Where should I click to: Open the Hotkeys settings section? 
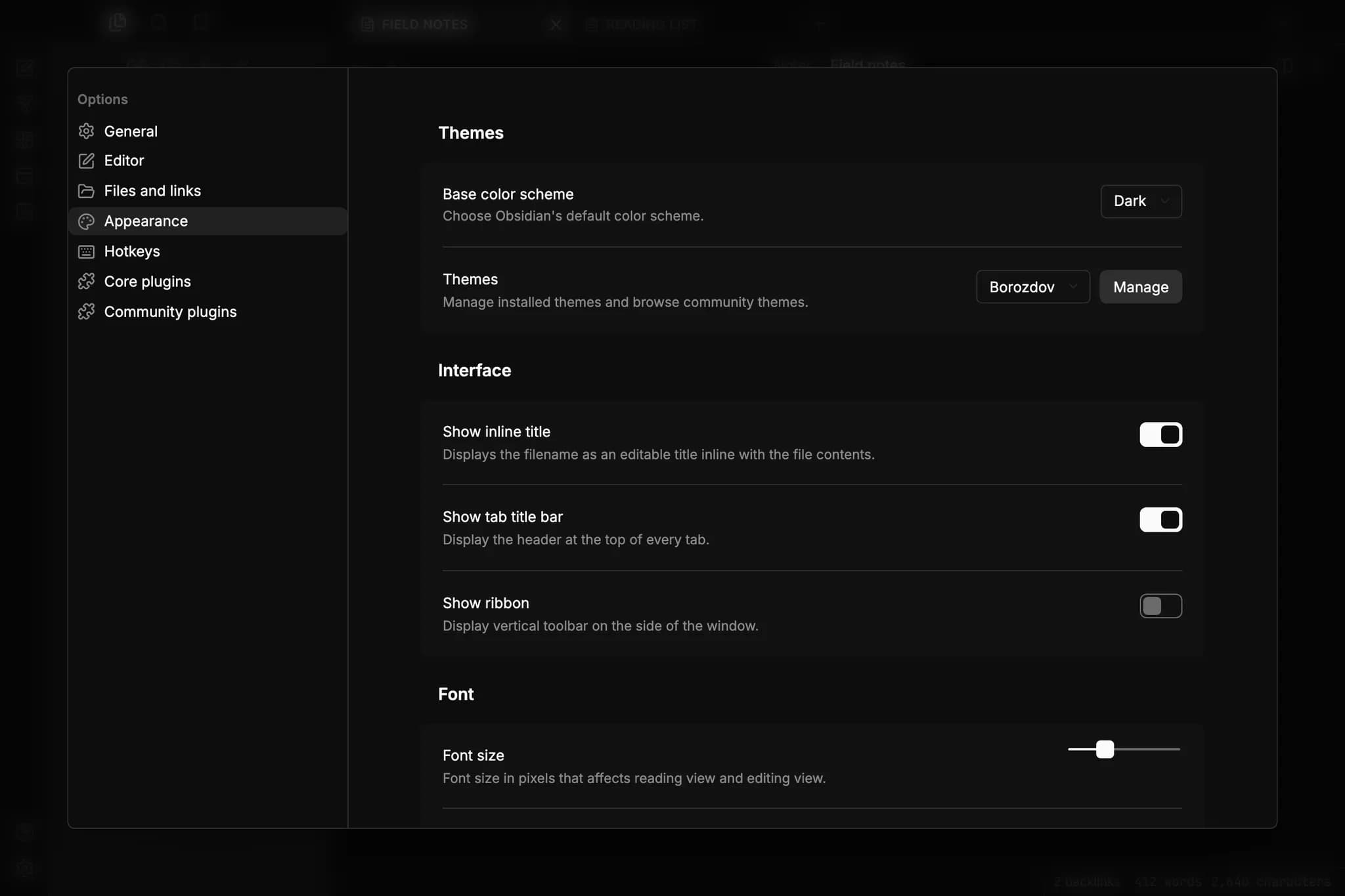coord(208,251)
